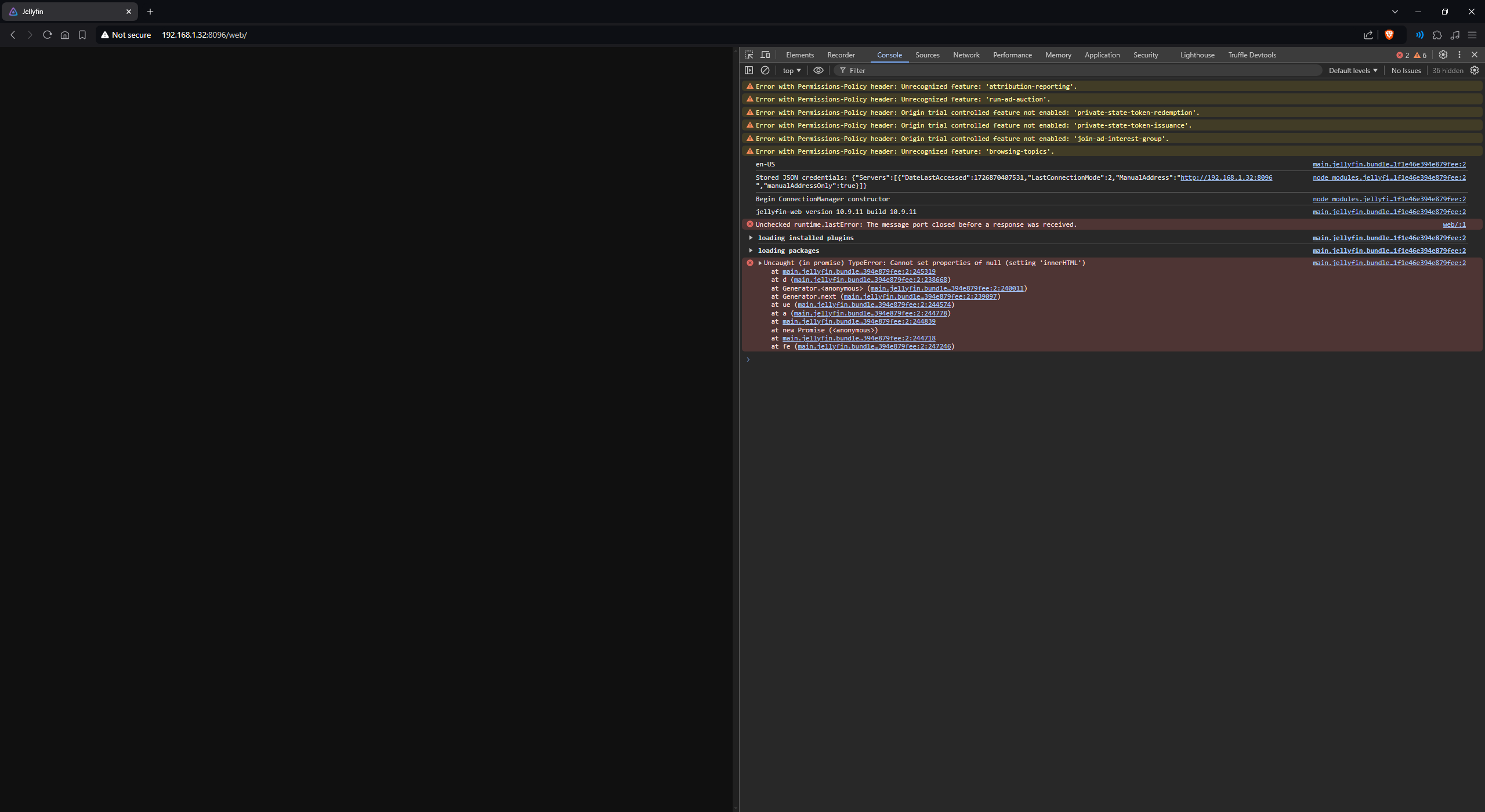1485x812 pixels.
Task: Bookmark this page with the bookmark icon
Action: tap(82, 35)
